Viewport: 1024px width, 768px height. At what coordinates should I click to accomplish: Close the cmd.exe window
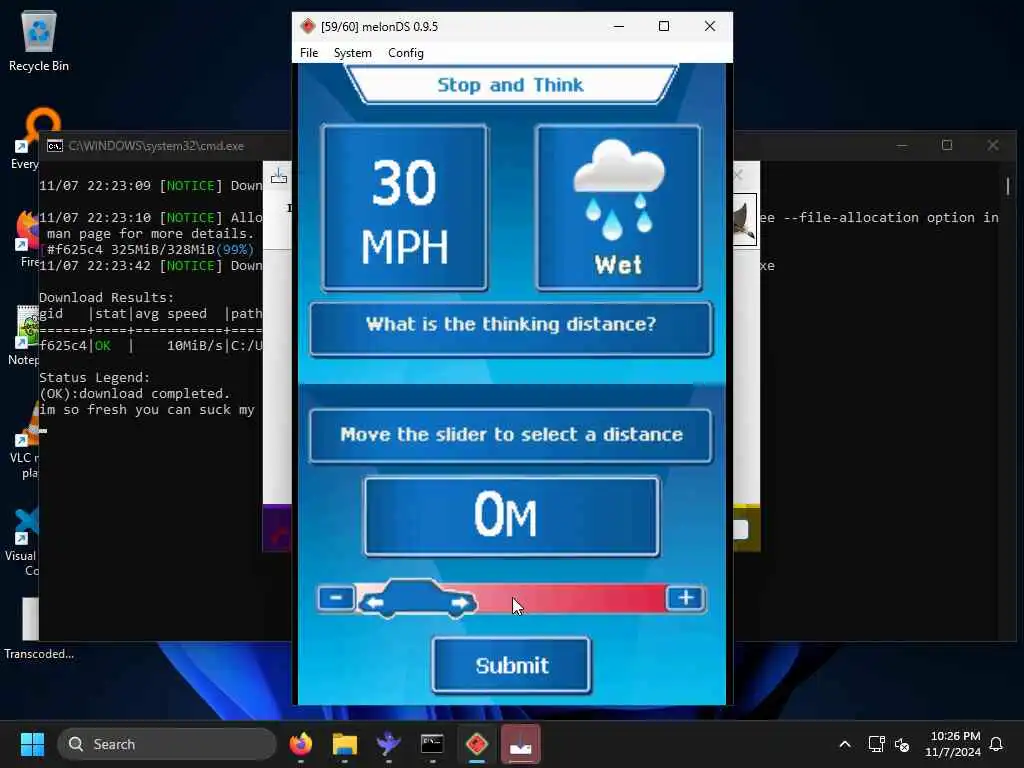[x=993, y=145]
